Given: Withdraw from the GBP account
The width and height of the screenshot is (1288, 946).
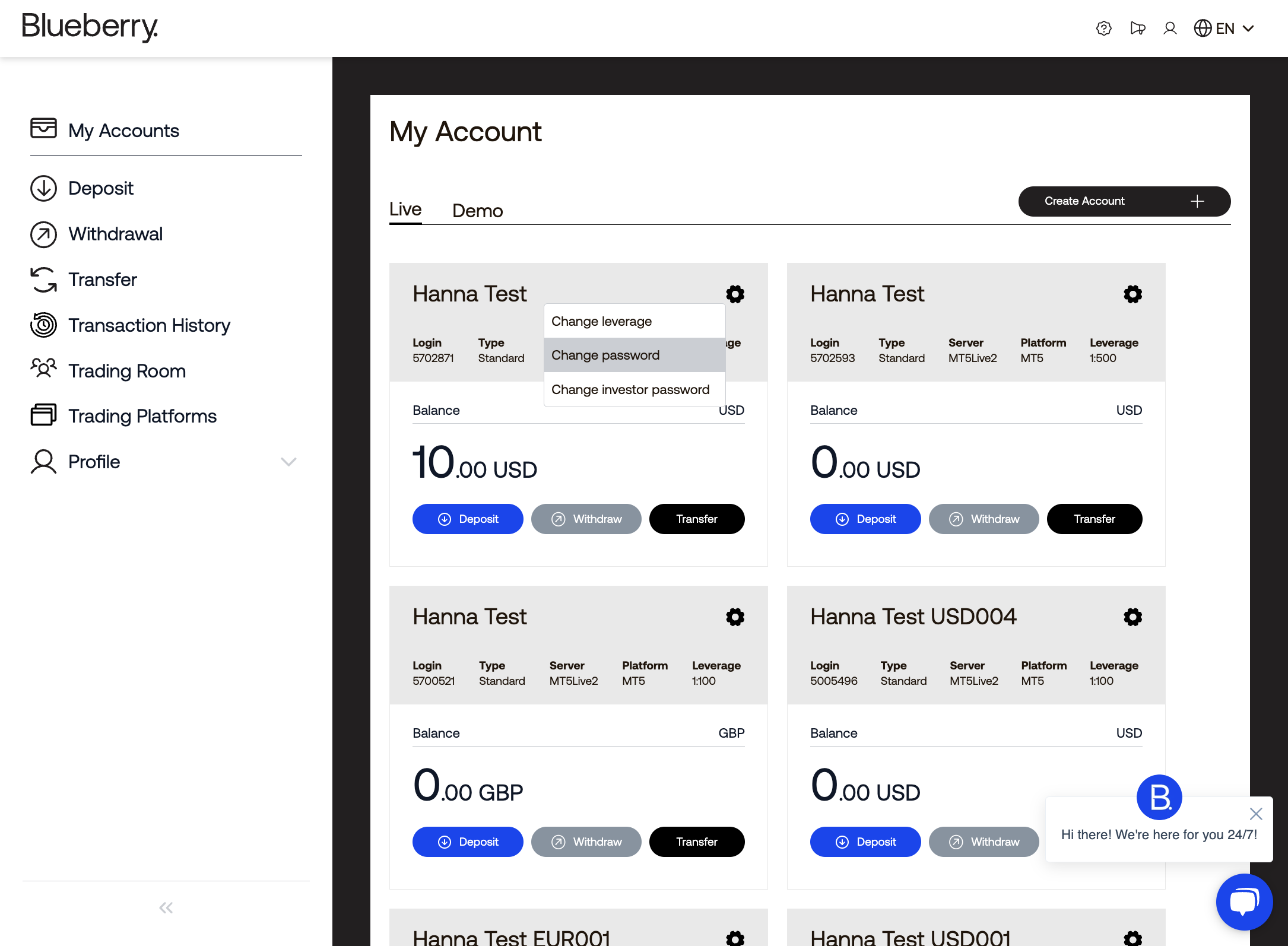Looking at the screenshot, I should [x=586, y=842].
